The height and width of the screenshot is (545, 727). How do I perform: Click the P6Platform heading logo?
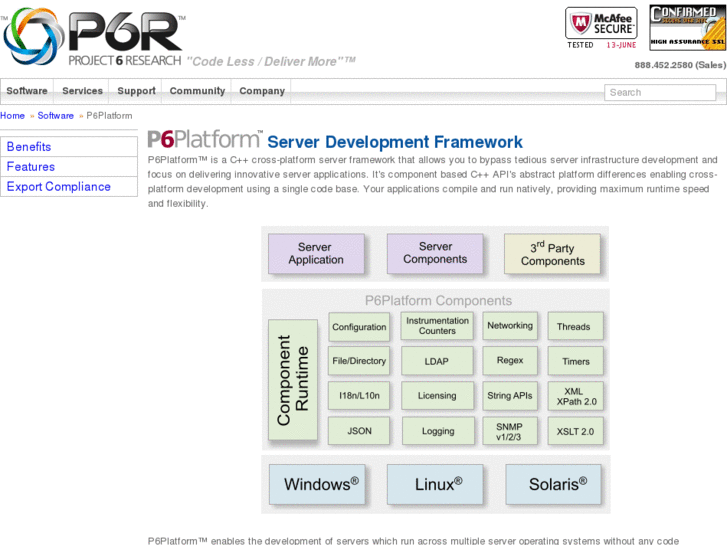point(204,139)
